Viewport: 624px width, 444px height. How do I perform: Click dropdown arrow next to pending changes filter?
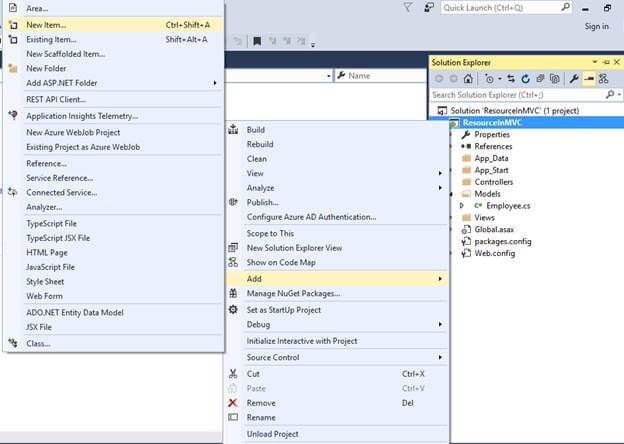pos(500,79)
